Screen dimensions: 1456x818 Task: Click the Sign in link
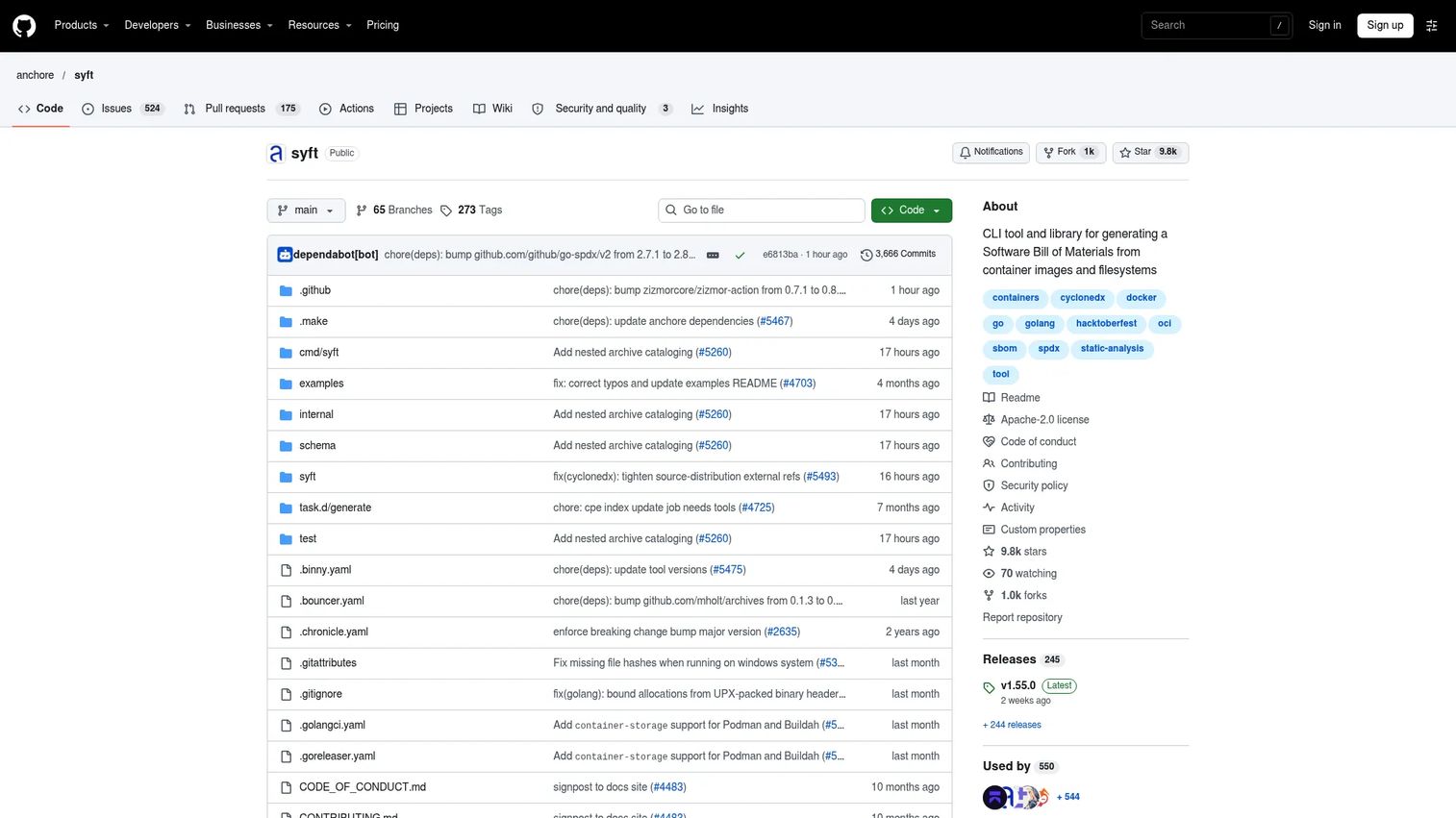pyautogui.click(x=1324, y=25)
